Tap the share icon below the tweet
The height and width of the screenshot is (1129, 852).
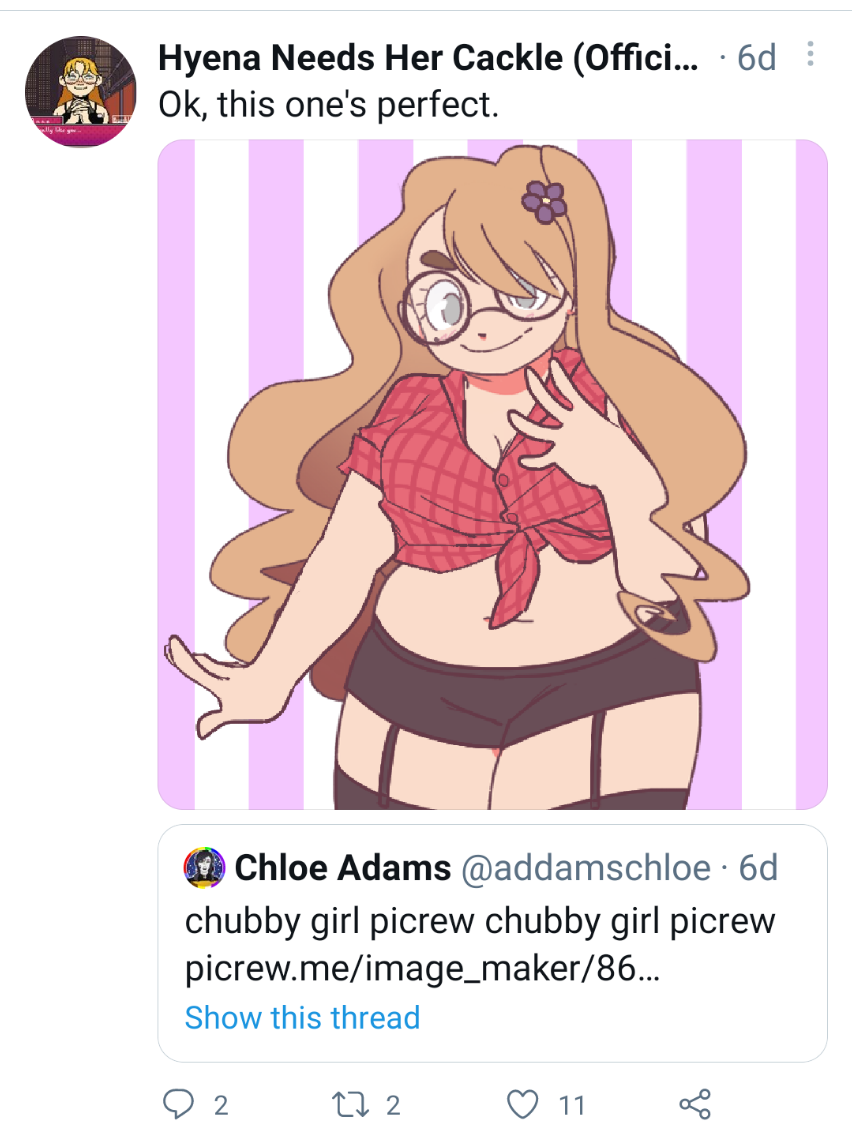(695, 1104)
